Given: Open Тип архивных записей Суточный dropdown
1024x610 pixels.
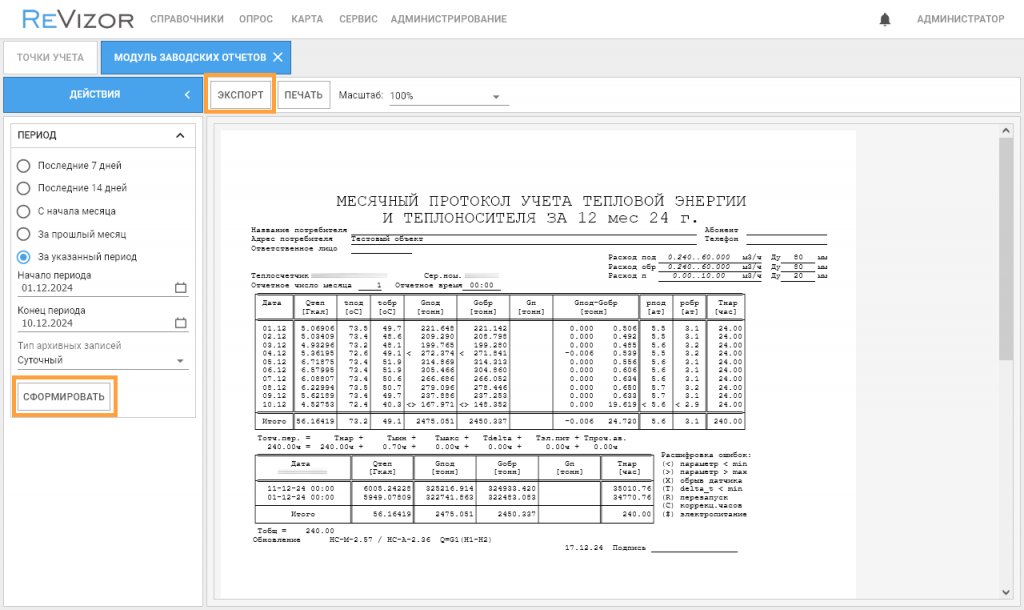Looking at the screenshot, I should tap(103, 361).
